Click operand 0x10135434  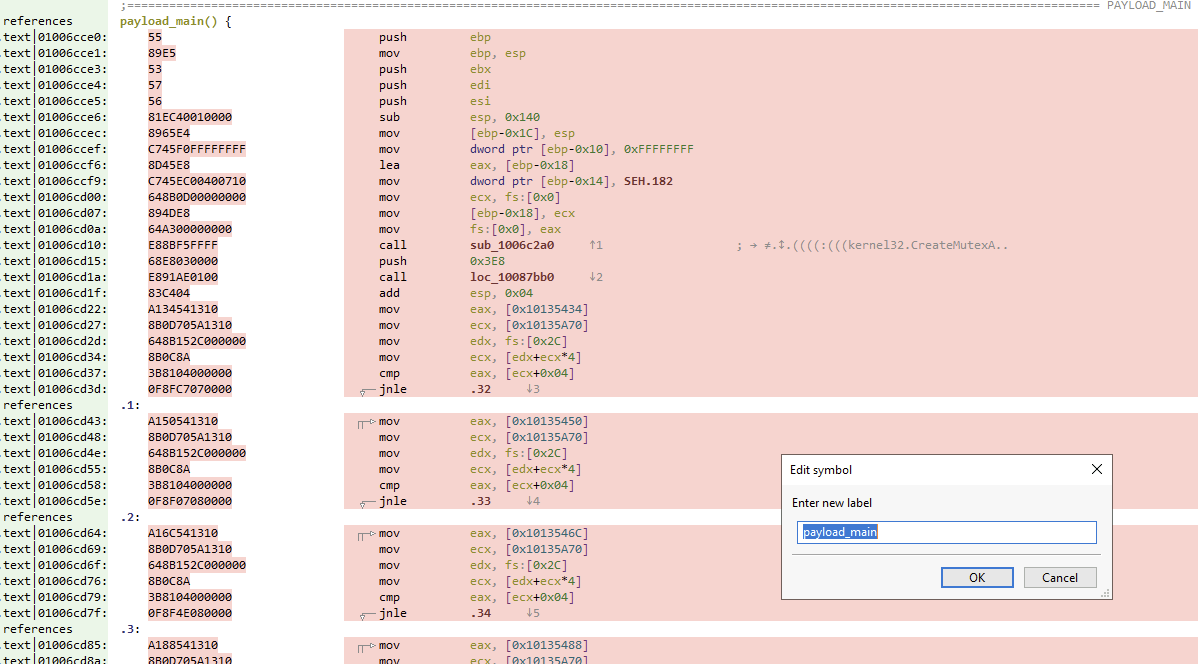tap(546, 309)
